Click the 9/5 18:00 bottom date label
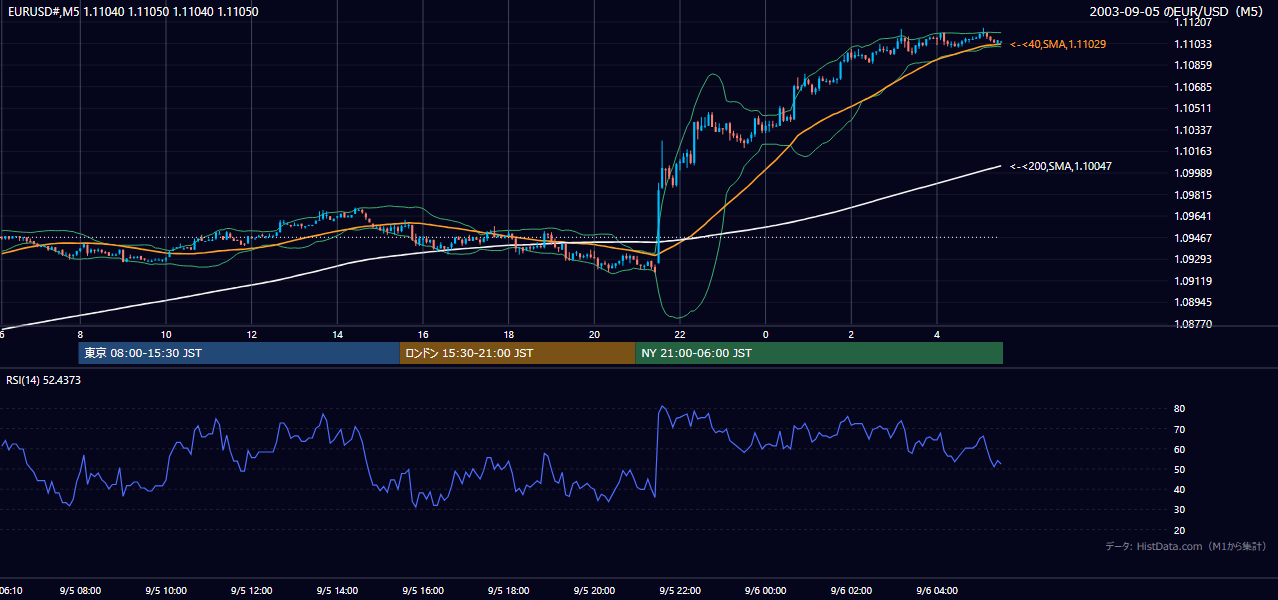Screen dimensions: 1278x600 click(509, 591)
